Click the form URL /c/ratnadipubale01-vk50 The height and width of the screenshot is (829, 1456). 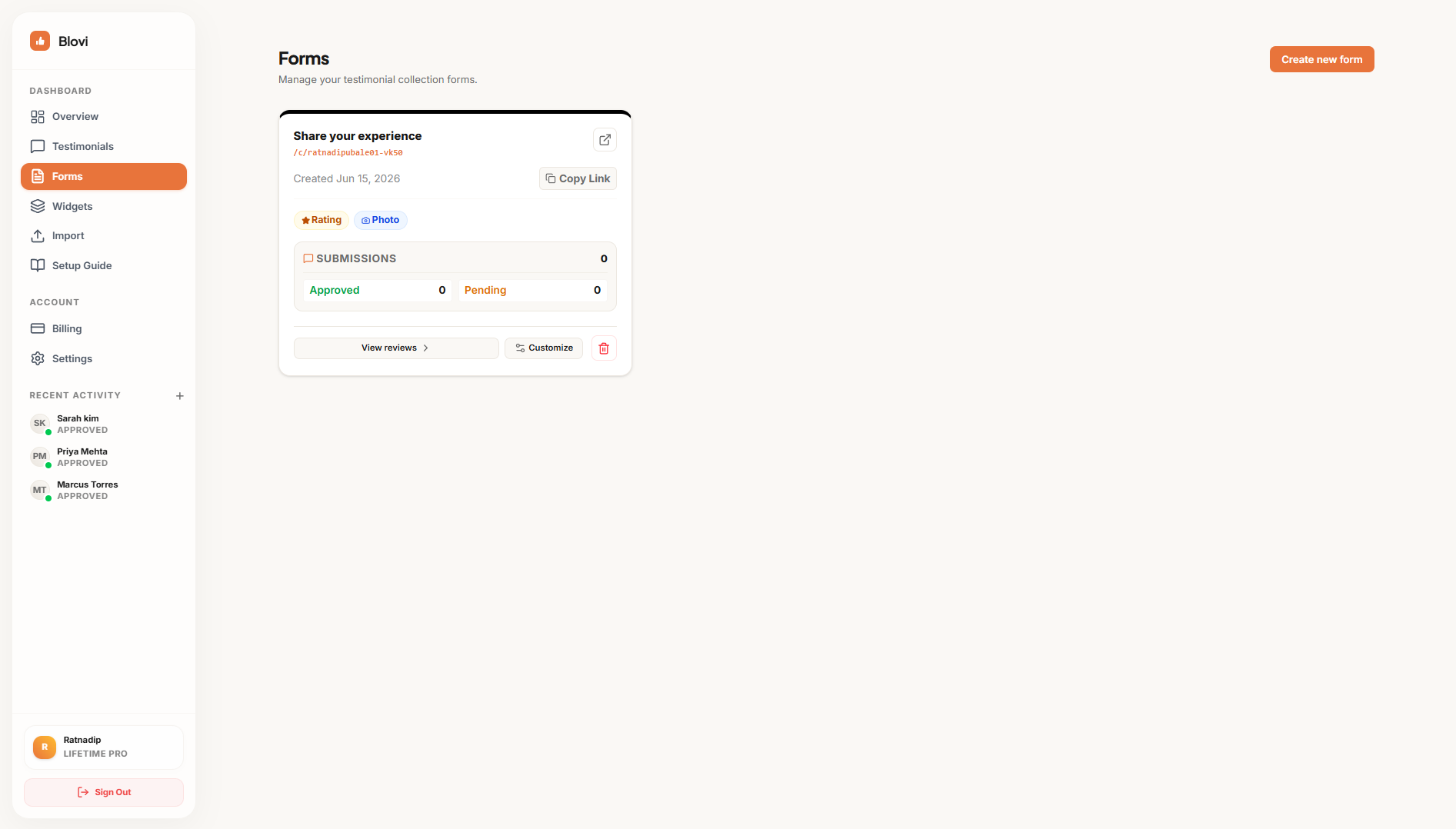coord(348,153)
